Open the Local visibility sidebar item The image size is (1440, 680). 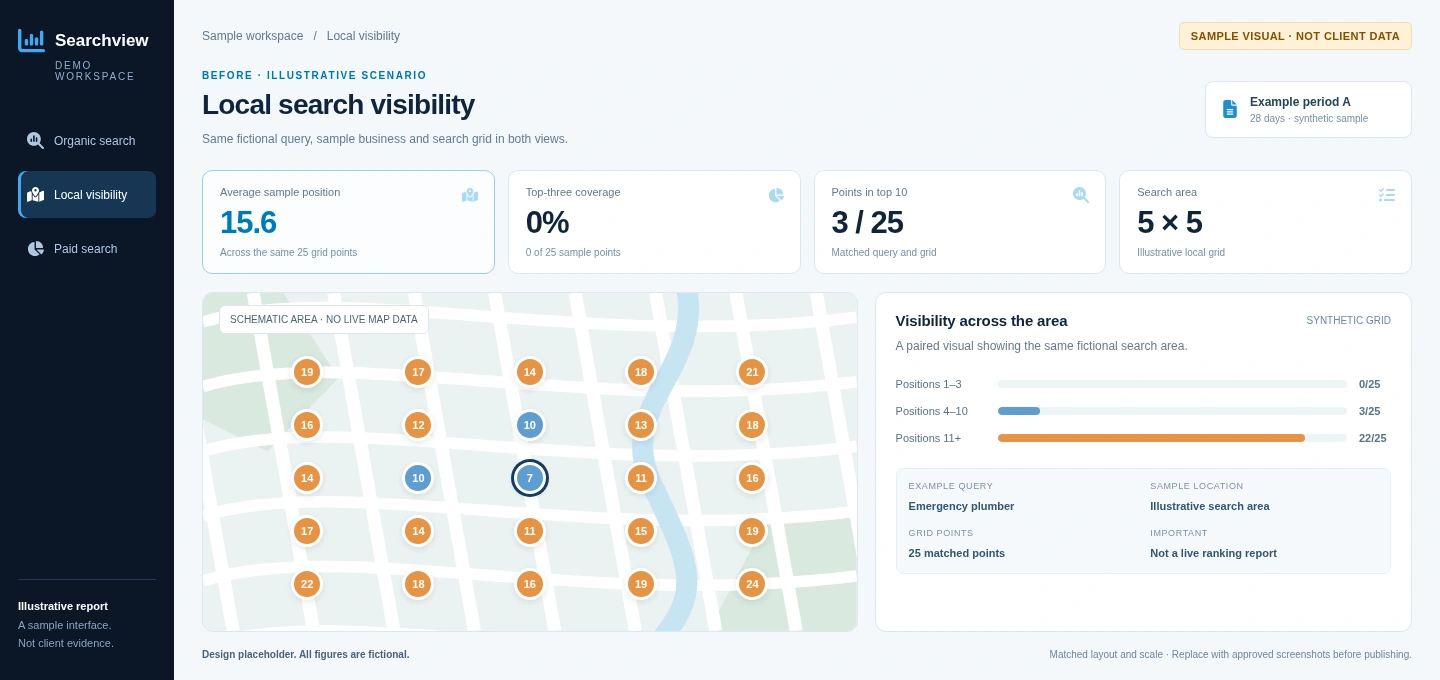(87, 195)
